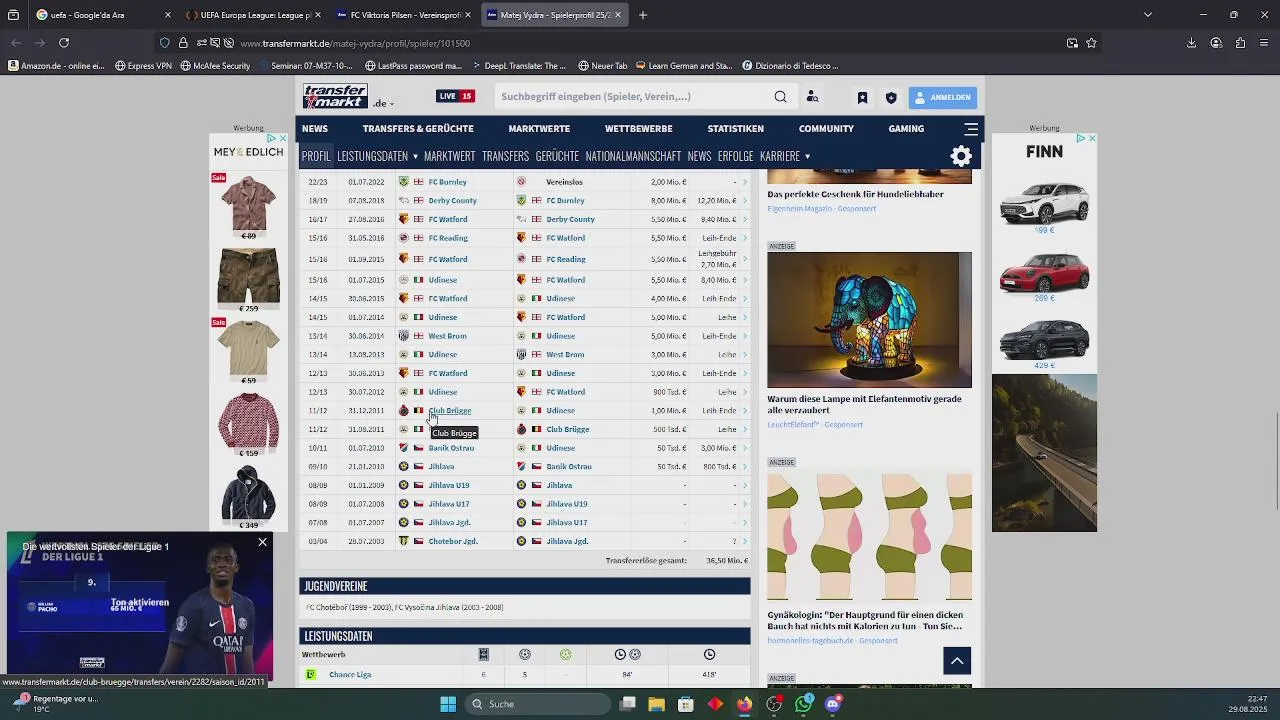Click the Suchbegriff eingeben search field
The height and width of the screenshot is (720, 1280).
[635, 97]
